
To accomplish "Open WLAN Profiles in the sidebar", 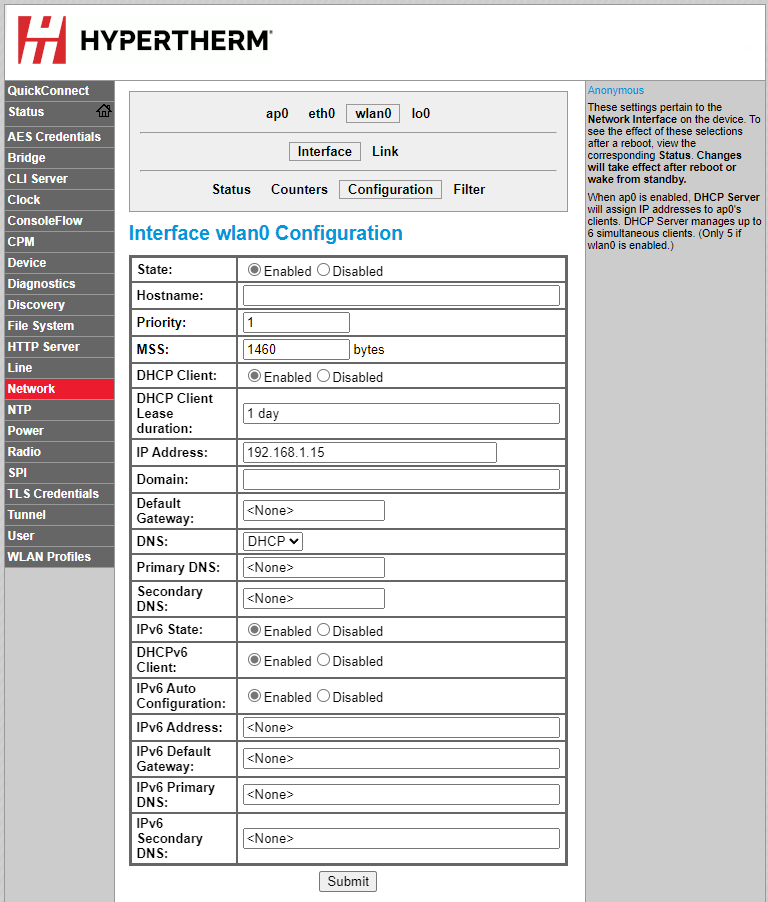I will tap(49, 557).
